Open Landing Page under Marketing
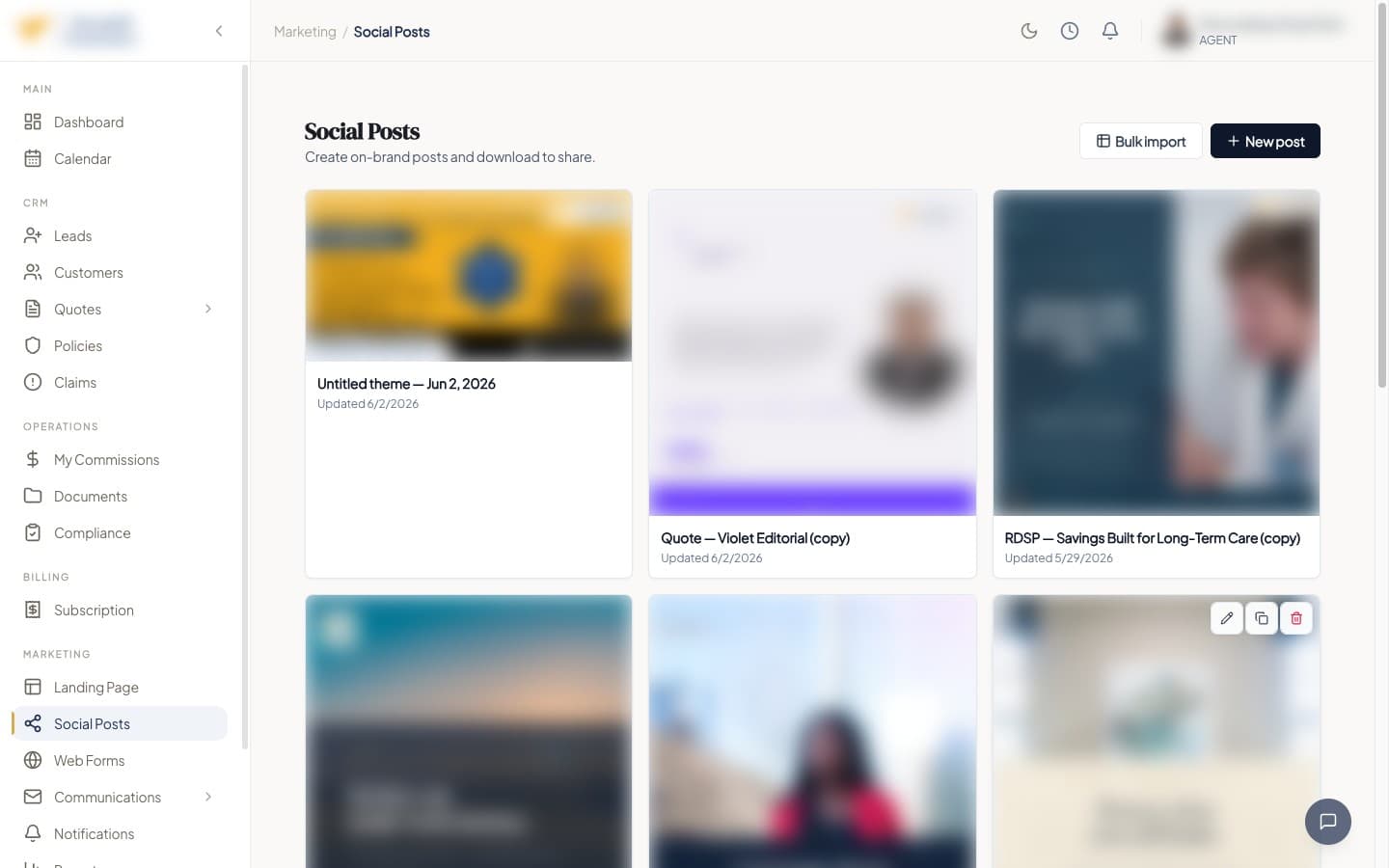The width and height of the screenshot is (1389, 868). coord(120,687)
